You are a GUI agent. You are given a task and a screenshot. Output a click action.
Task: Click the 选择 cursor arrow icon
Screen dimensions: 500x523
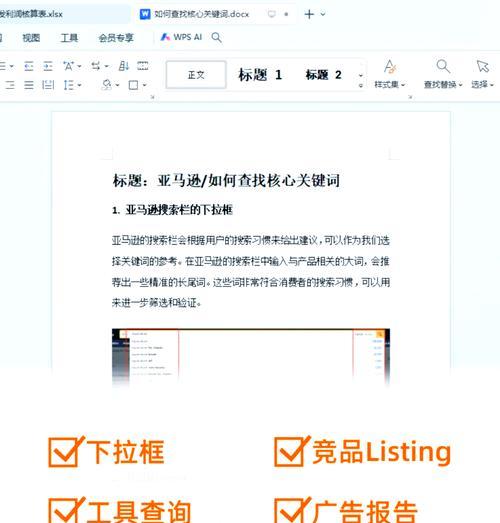[x=482, y=66]
